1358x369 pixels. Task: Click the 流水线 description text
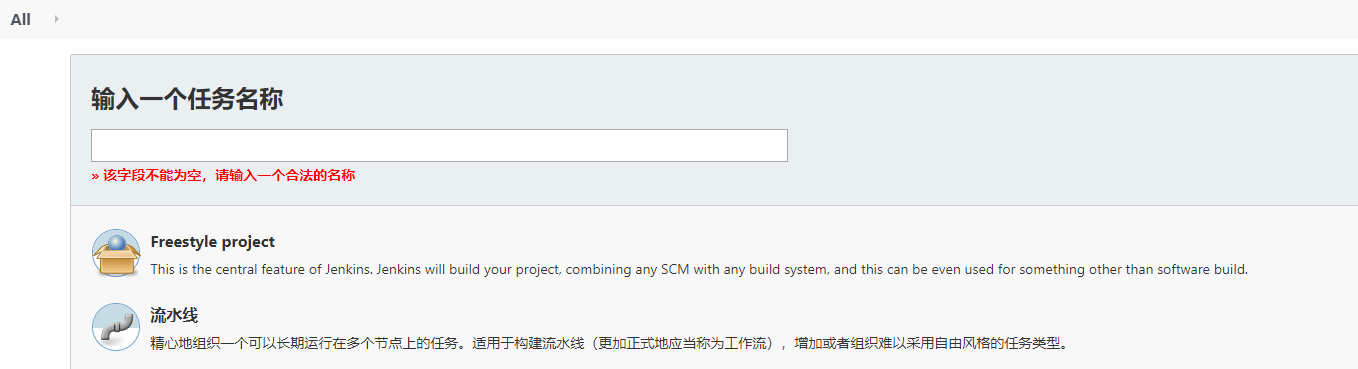[609, 344]
